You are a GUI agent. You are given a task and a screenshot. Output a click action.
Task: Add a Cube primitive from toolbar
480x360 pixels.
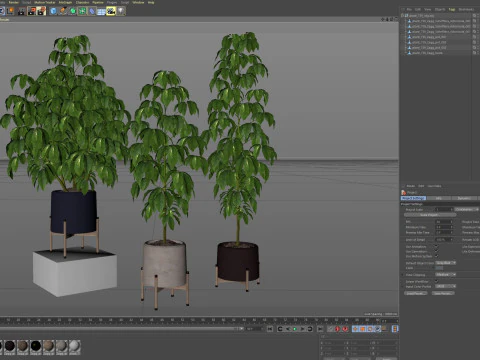53,11
